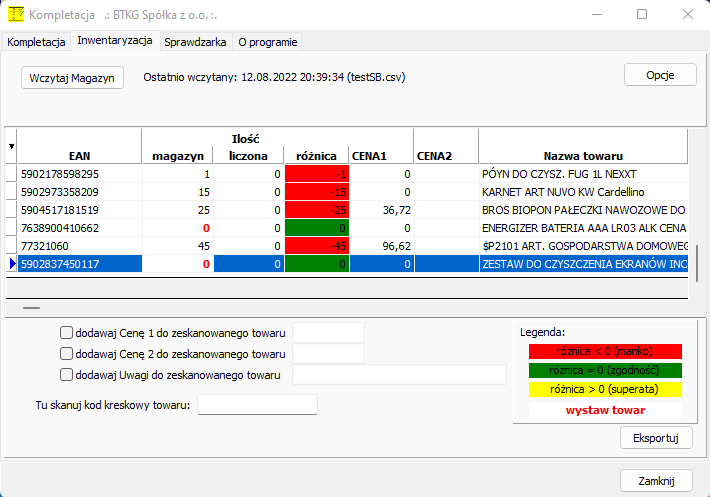This screenshot has width=710, height=497.
Task: Open Opcje settings button
Action: (660, 75)
